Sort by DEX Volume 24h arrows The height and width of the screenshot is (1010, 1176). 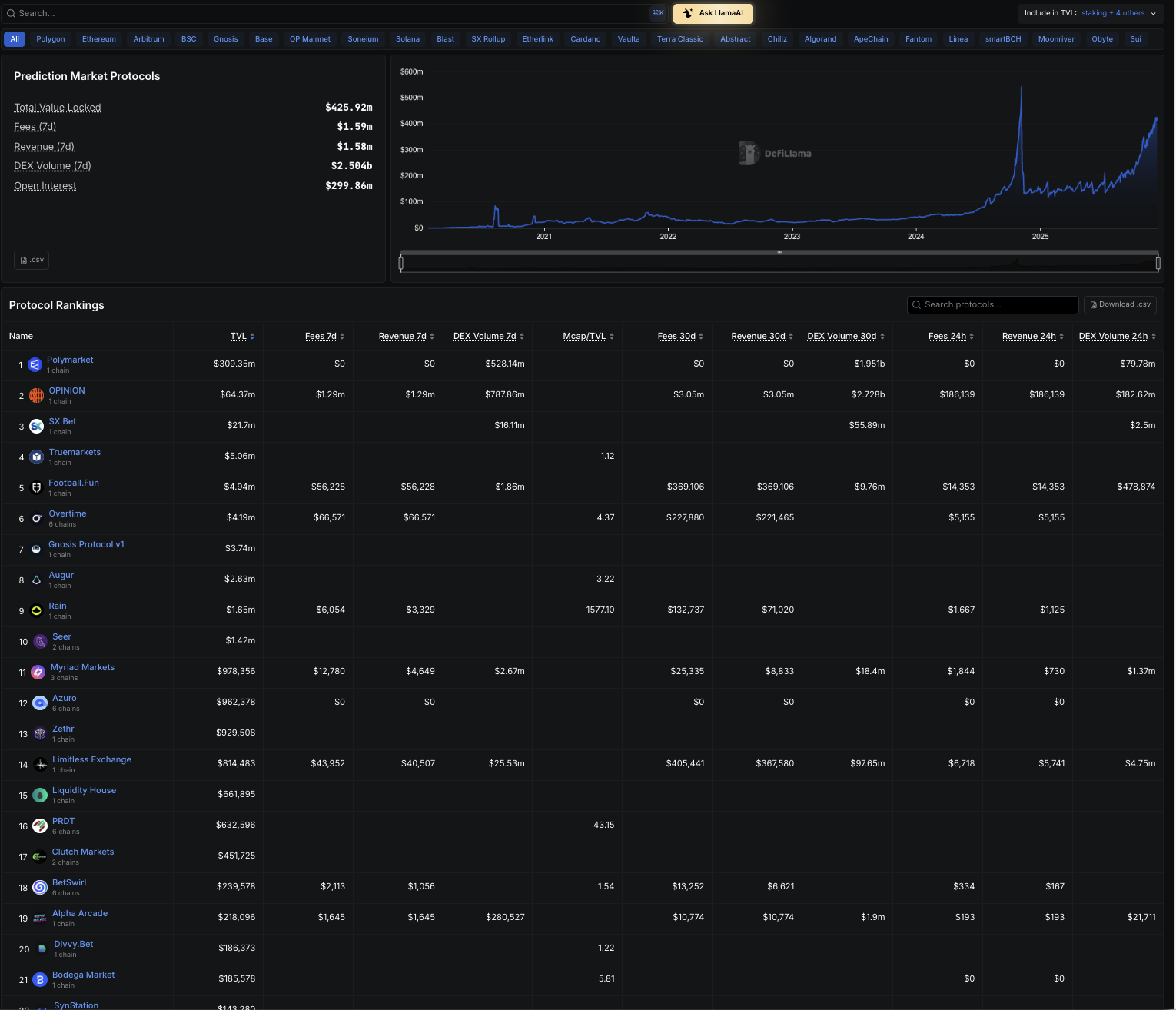coord(1153,337)
